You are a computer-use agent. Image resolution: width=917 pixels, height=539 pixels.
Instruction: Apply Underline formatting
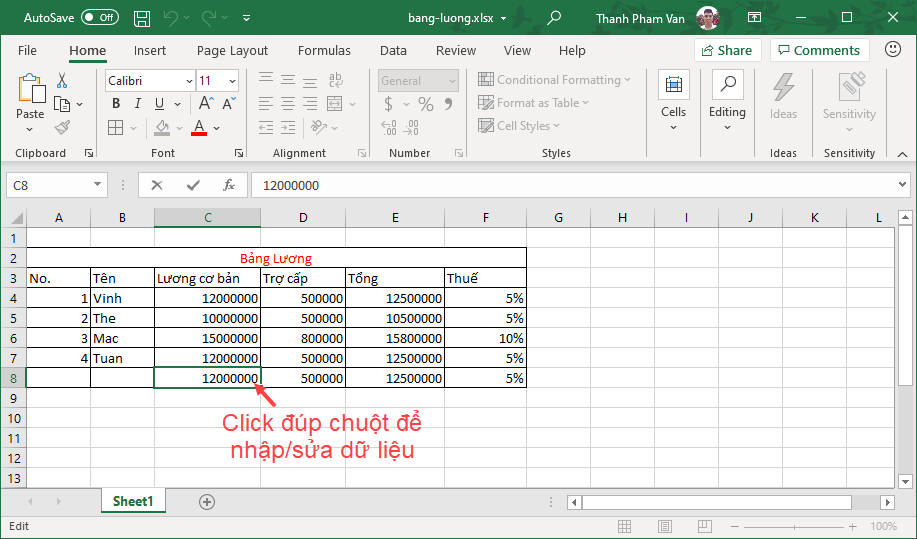[159, 103]
